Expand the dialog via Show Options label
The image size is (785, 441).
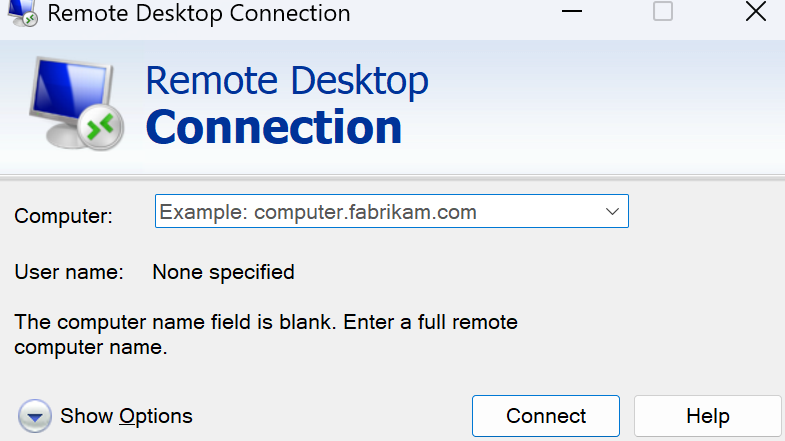point(126,416)
